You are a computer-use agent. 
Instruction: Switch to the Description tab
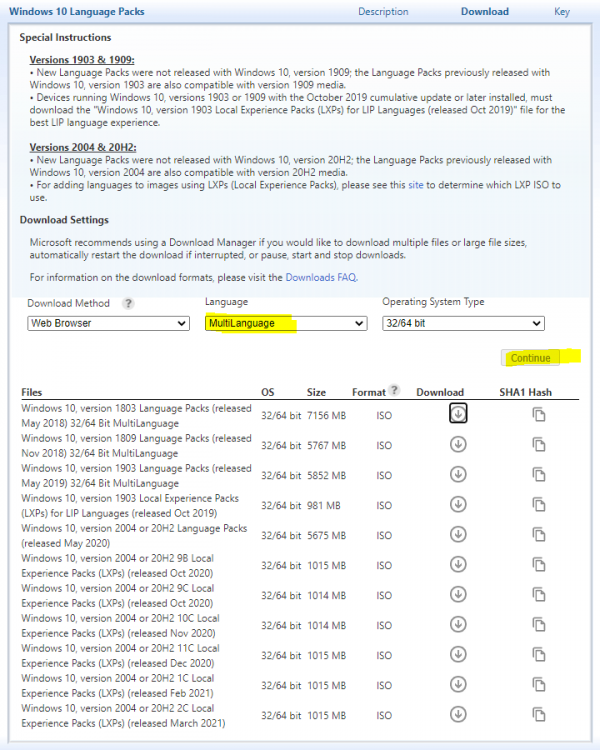383,11
